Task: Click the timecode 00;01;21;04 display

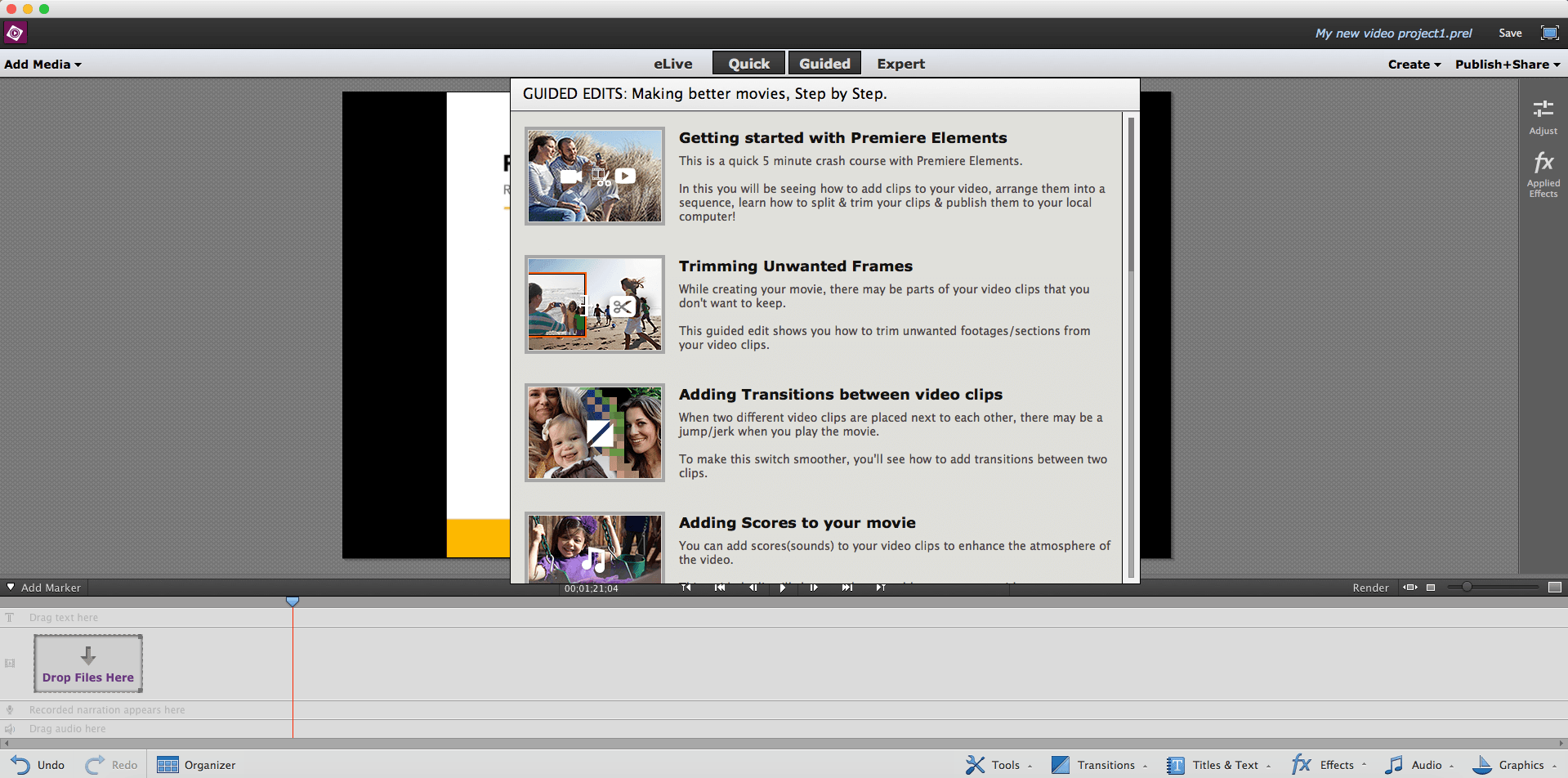Action: [x=591, y=588]
